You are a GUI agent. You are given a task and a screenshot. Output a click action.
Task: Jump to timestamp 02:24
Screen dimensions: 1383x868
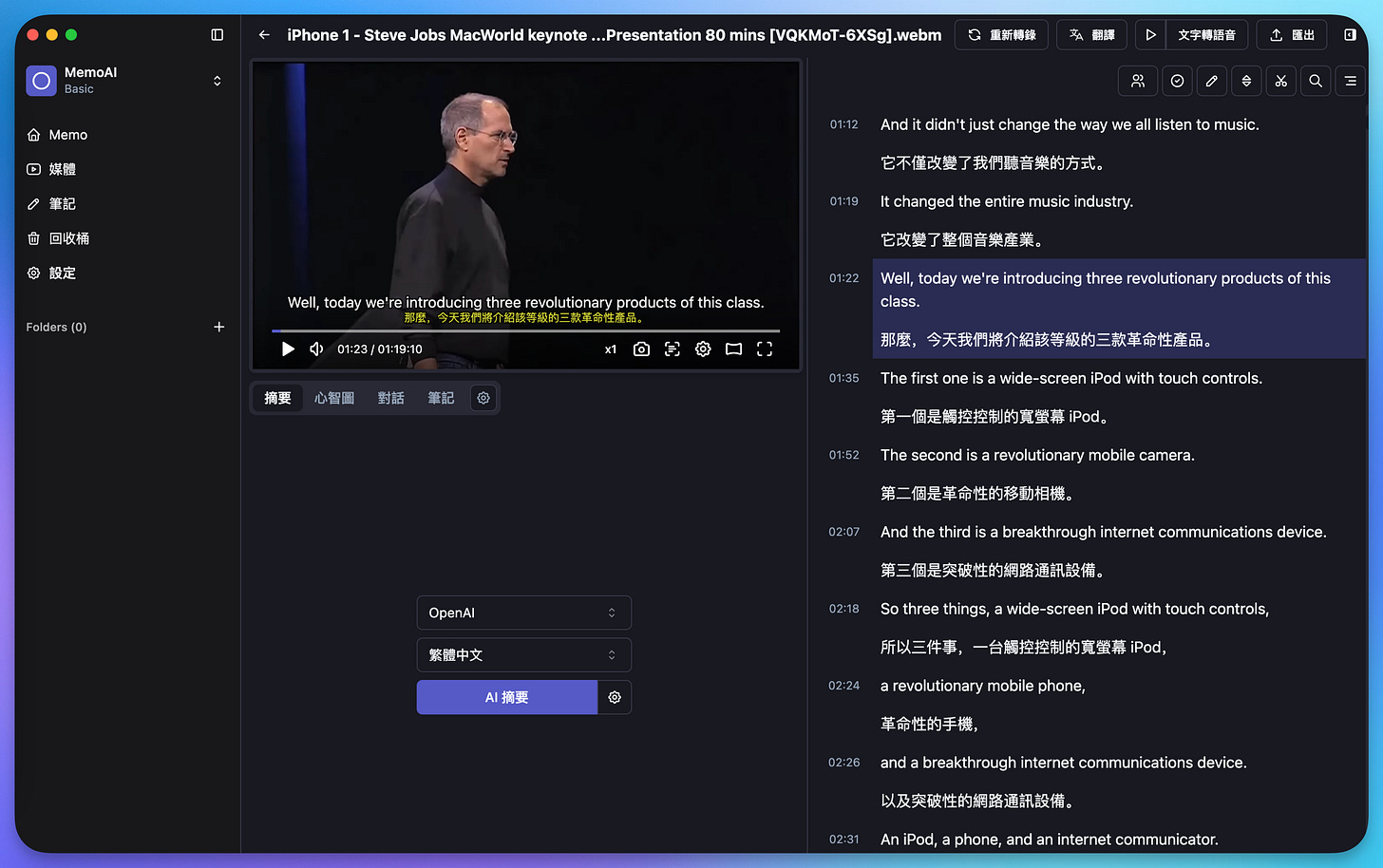[x=843, y=686]
